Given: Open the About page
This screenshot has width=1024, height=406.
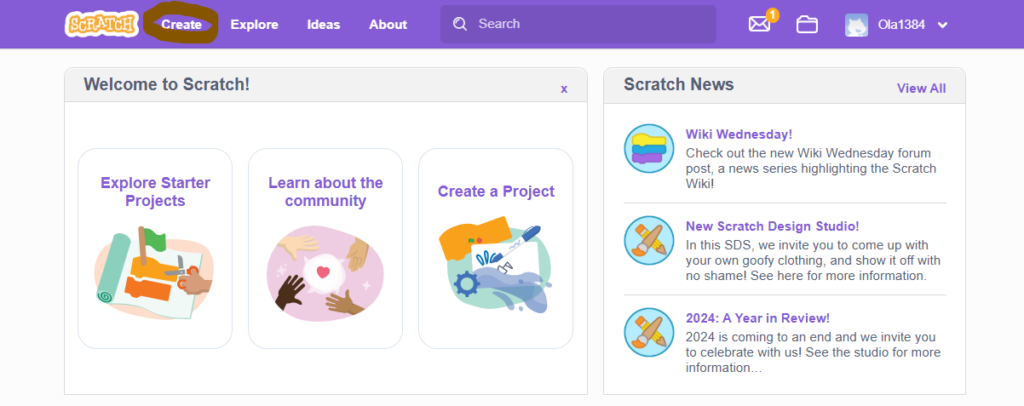Looking at the screenshot, I should 388,25.
